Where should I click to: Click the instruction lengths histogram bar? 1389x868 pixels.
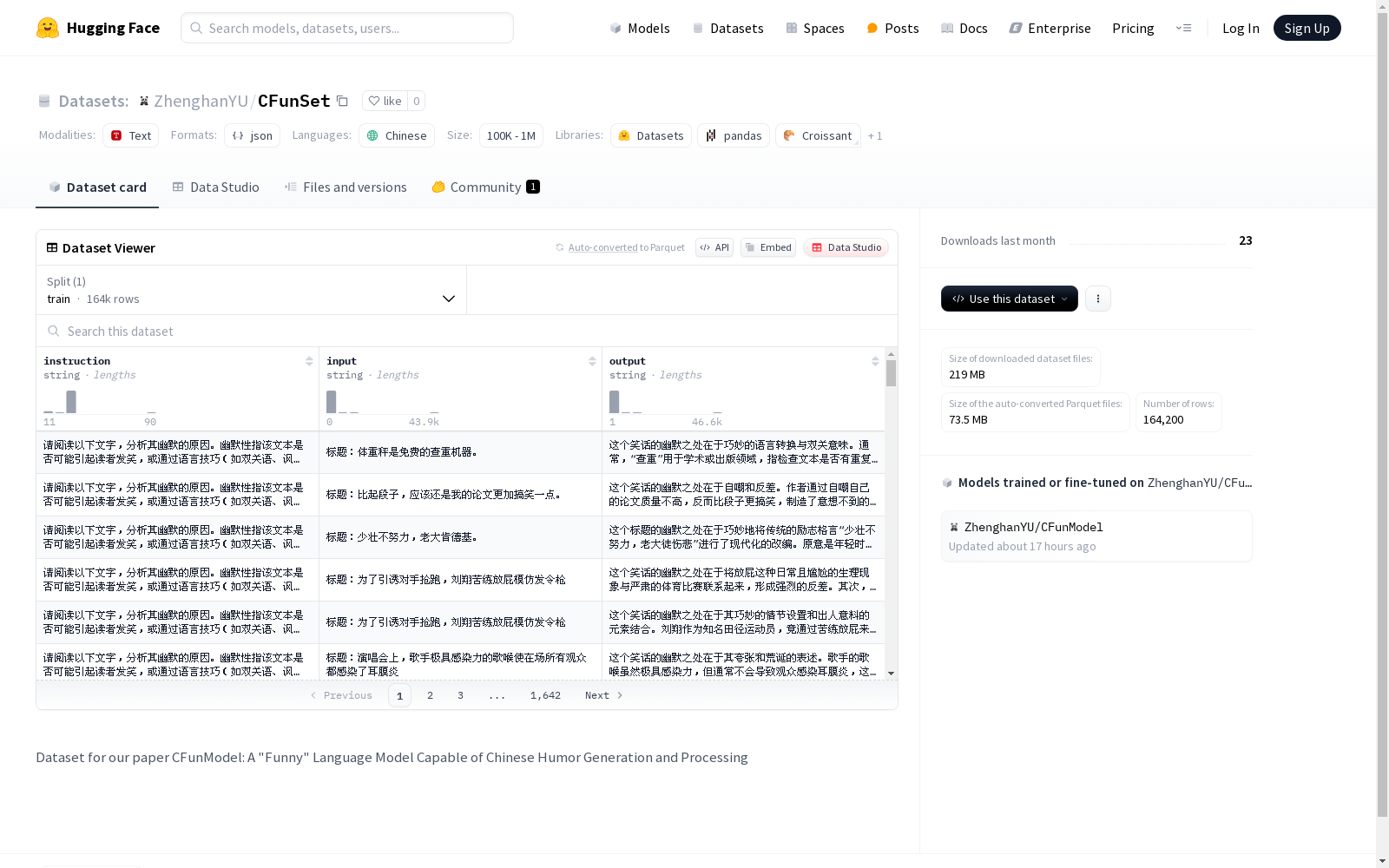(x=71, y=402)
